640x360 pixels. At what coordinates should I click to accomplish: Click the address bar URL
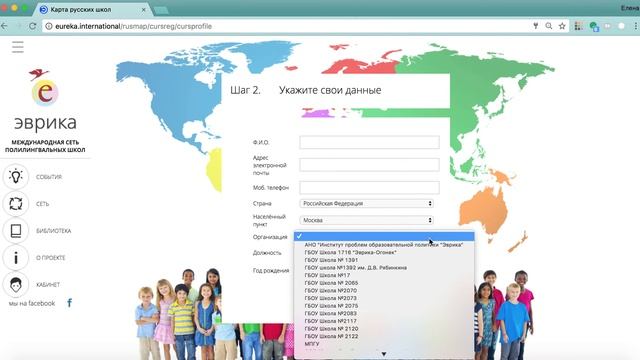point(133,26)
